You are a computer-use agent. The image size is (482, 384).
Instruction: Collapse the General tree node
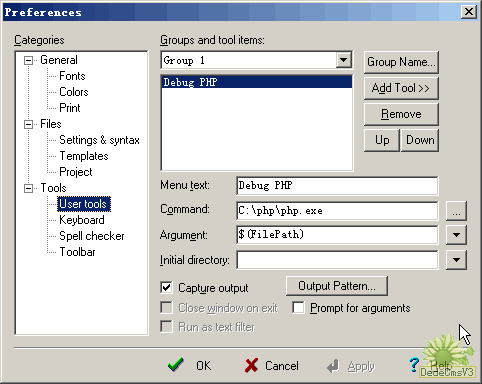click(29, 60)
